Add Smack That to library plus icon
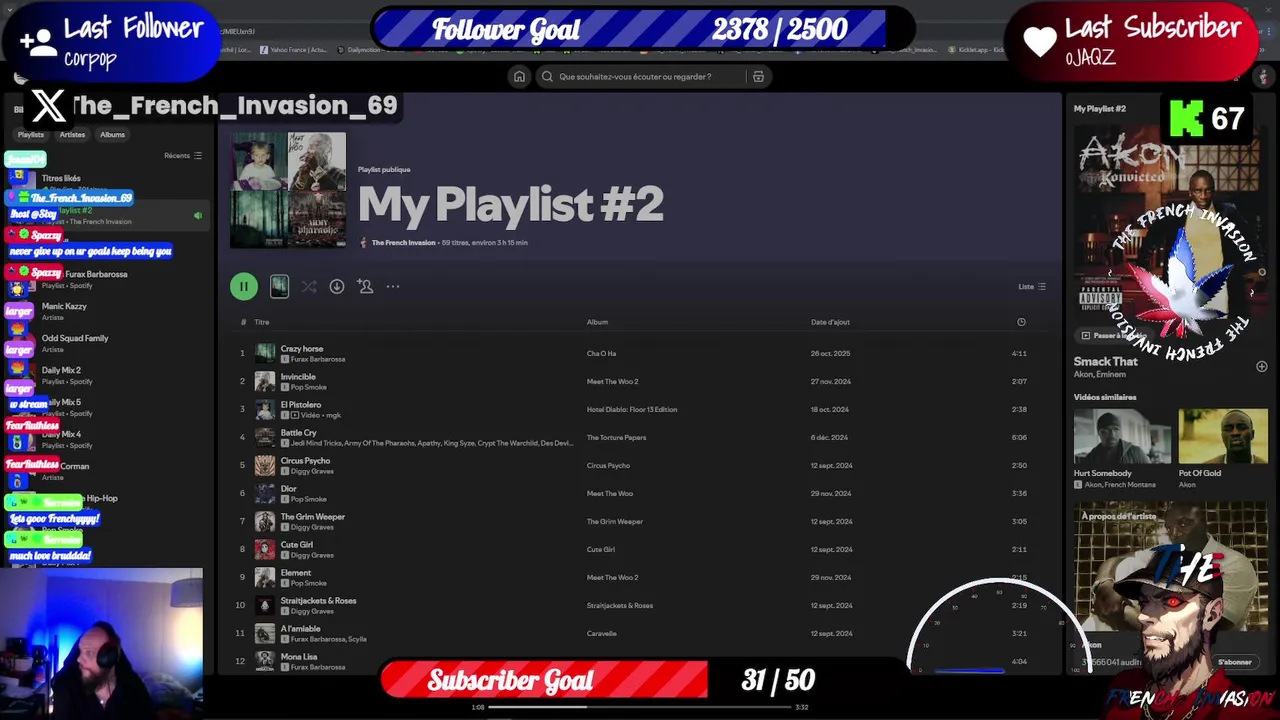1280x720 pixels. pos(1261,367)
